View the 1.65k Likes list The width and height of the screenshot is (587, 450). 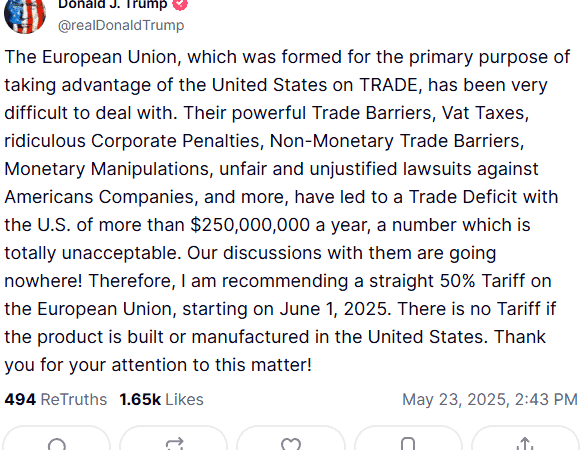(161, 399)
